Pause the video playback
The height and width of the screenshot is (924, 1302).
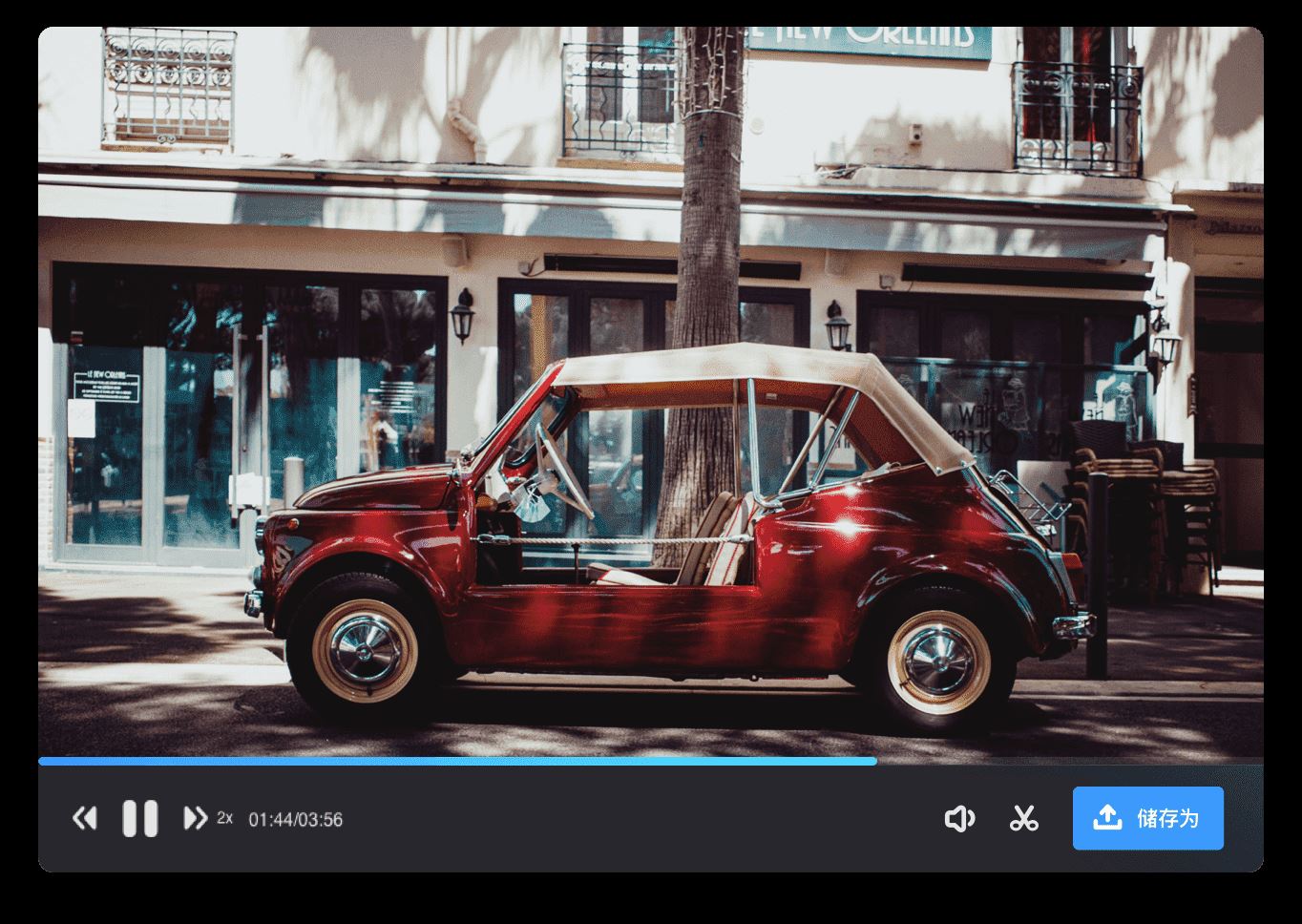tap(140, 818)
